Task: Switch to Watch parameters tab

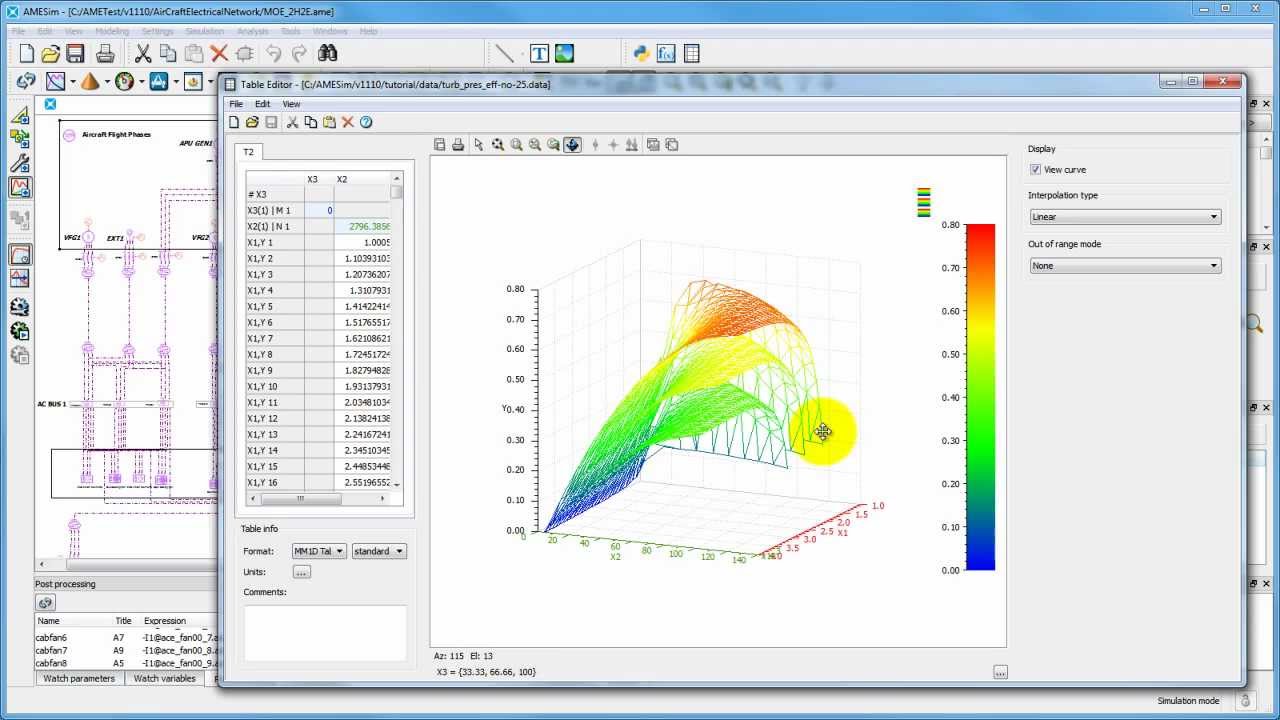Action: [x=79, y=678]
